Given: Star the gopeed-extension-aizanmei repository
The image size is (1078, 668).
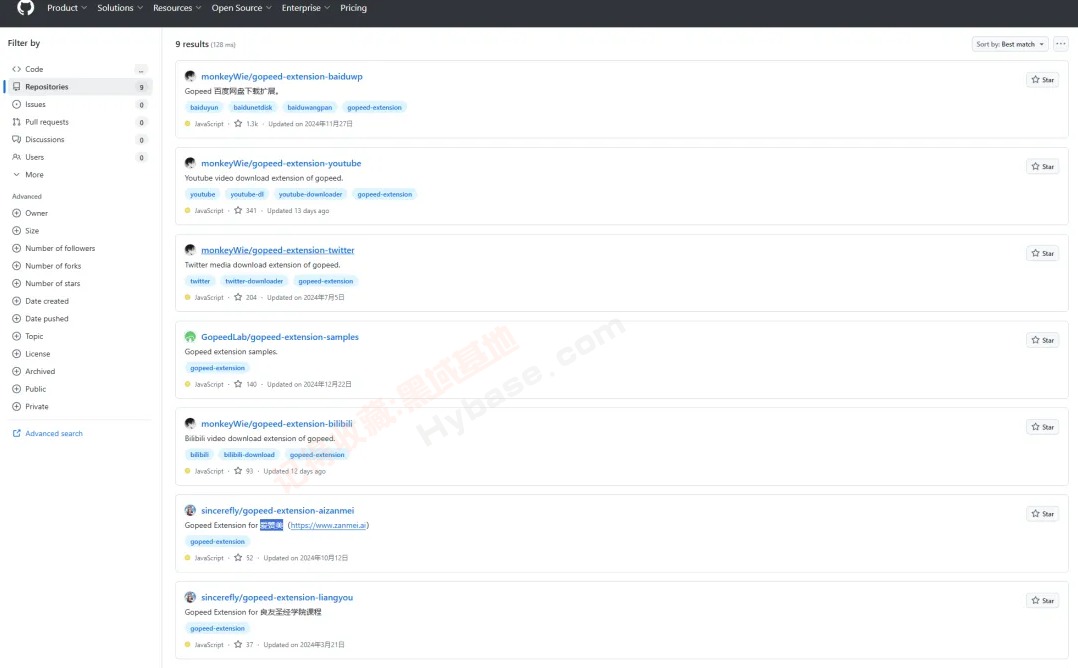Looking at the screenshot, I should 1042,513.
